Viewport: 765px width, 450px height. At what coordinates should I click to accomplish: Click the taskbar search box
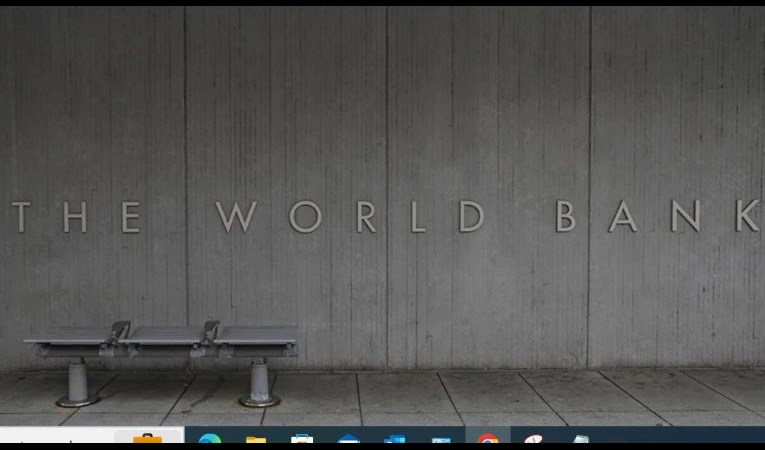coord(92,435)
